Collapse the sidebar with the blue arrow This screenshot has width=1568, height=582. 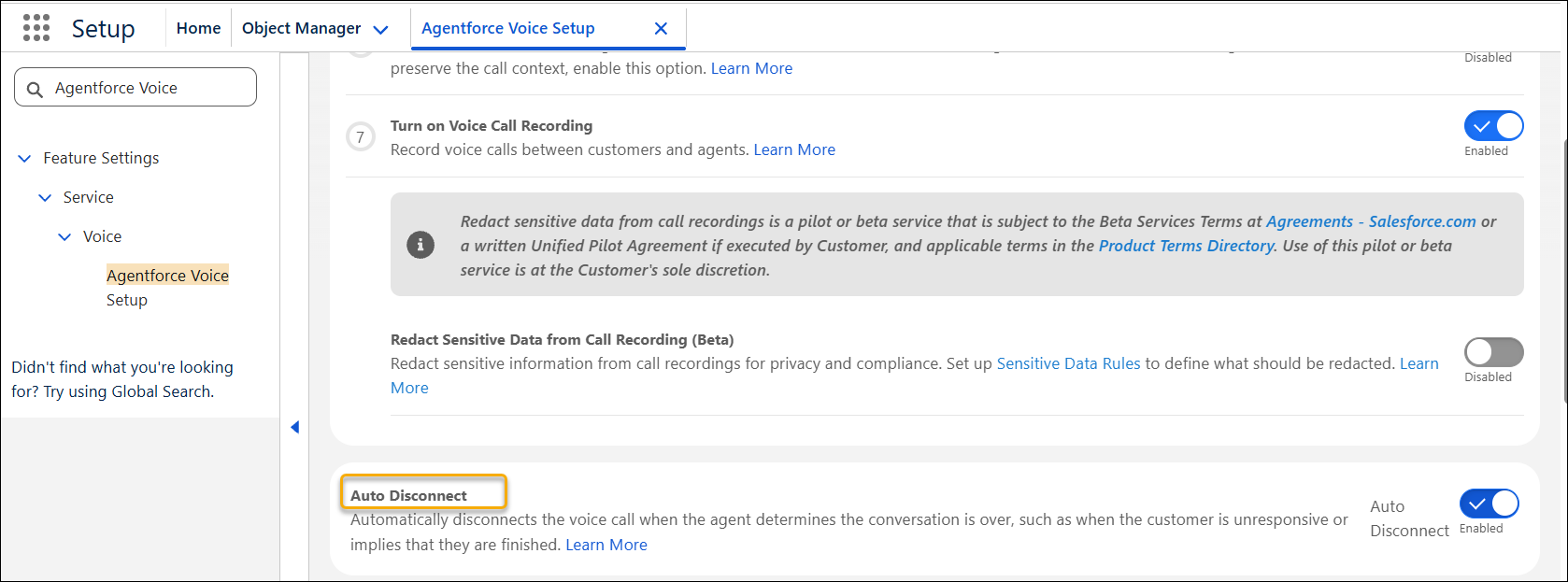(294, 427)
